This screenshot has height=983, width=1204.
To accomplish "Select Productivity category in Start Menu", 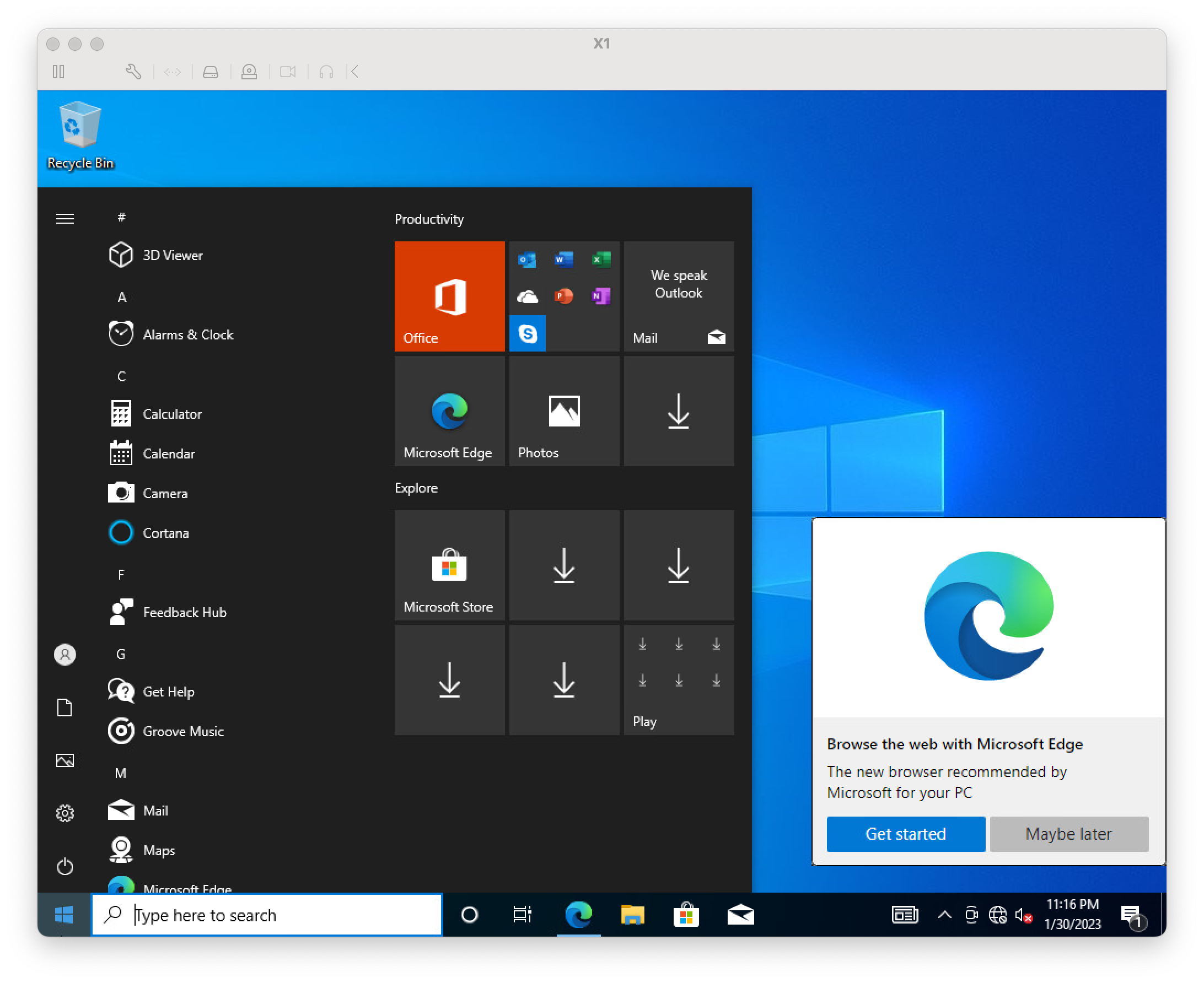I will tap(430, 218).
